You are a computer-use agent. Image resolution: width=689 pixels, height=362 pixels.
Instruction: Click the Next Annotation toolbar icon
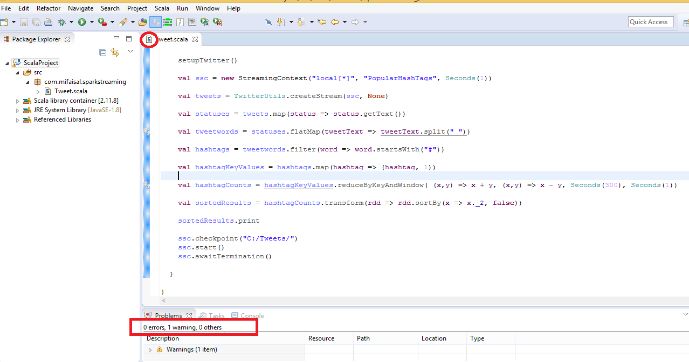pos(281,22)
